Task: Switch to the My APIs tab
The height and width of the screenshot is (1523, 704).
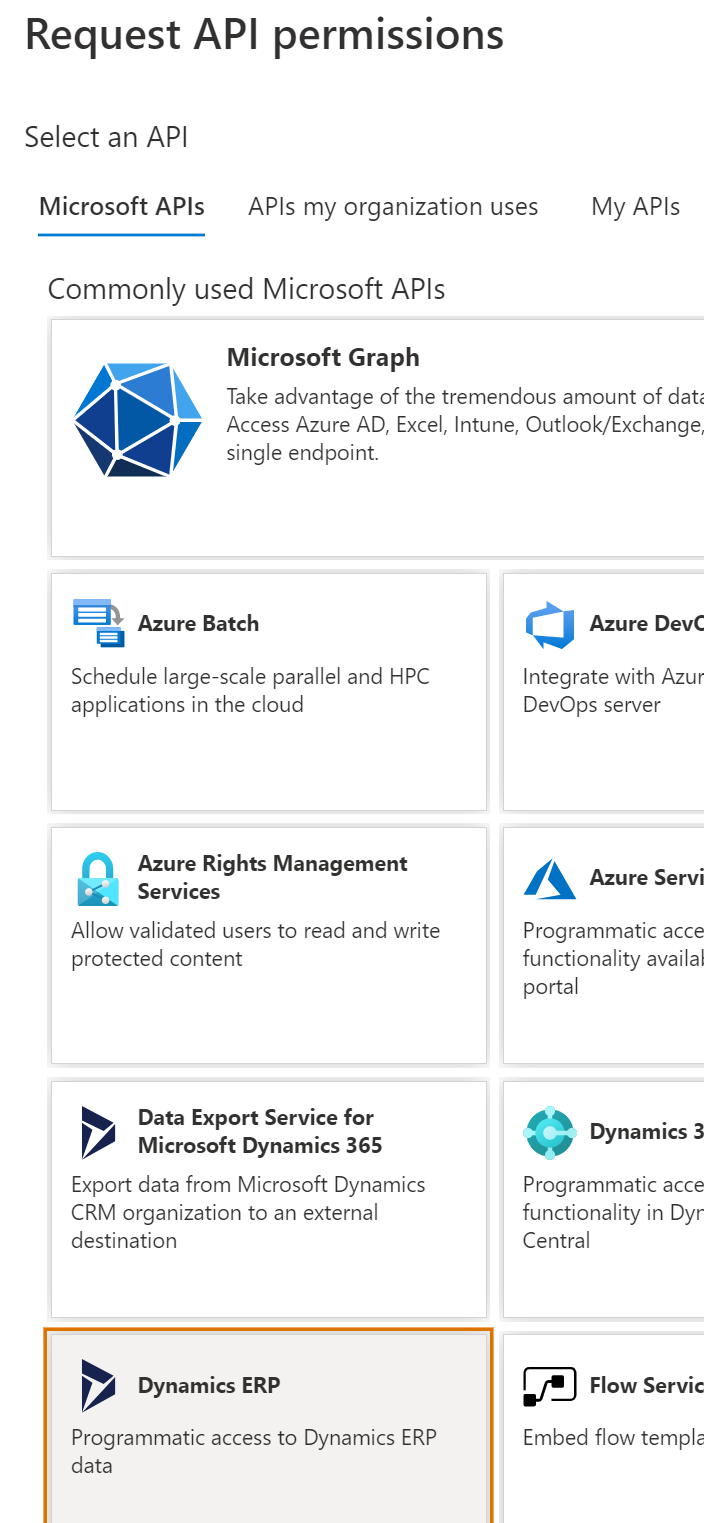Action: pos(636,207)
